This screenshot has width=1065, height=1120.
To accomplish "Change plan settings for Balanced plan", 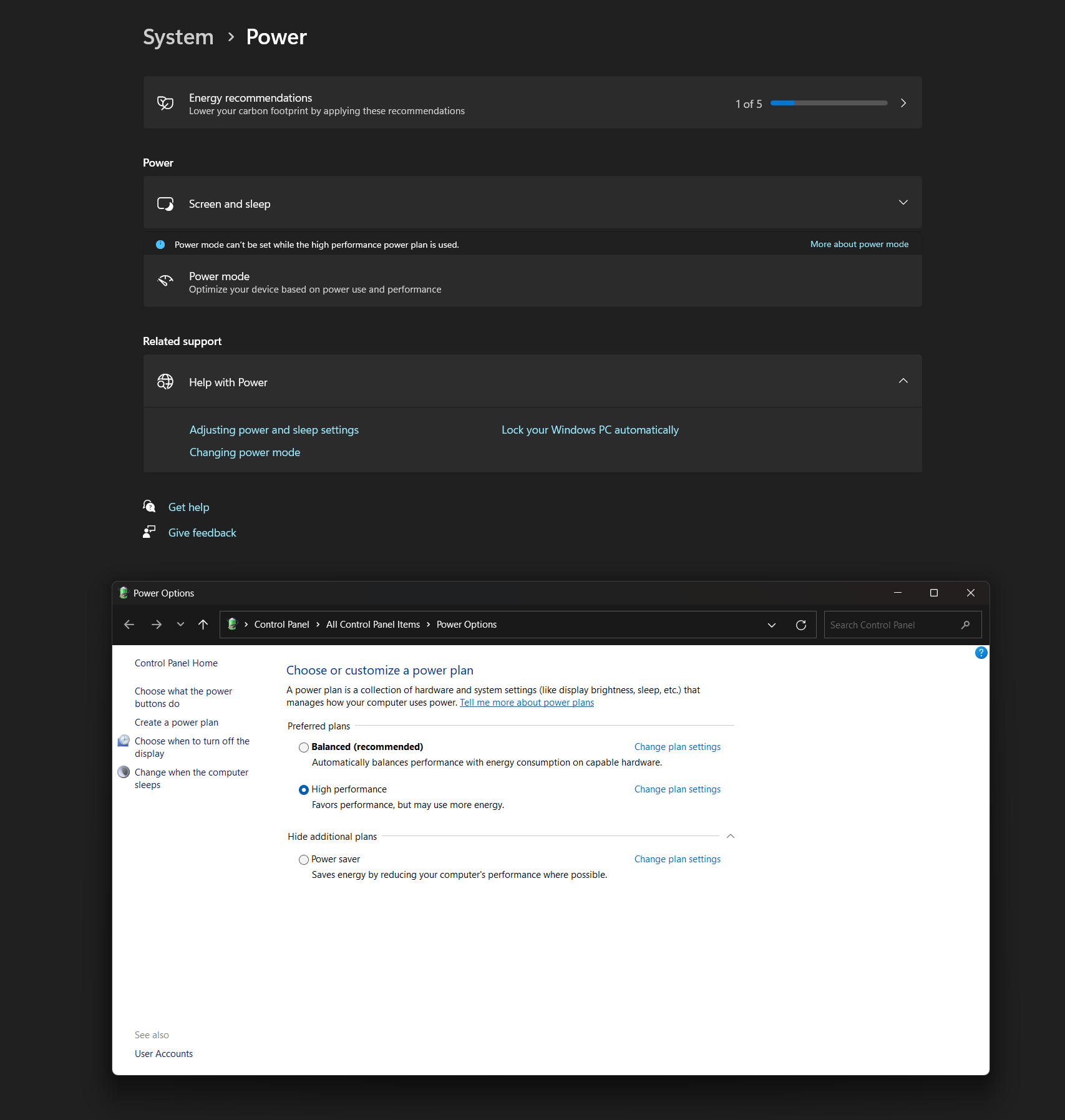I will click(x=677, y=747).
